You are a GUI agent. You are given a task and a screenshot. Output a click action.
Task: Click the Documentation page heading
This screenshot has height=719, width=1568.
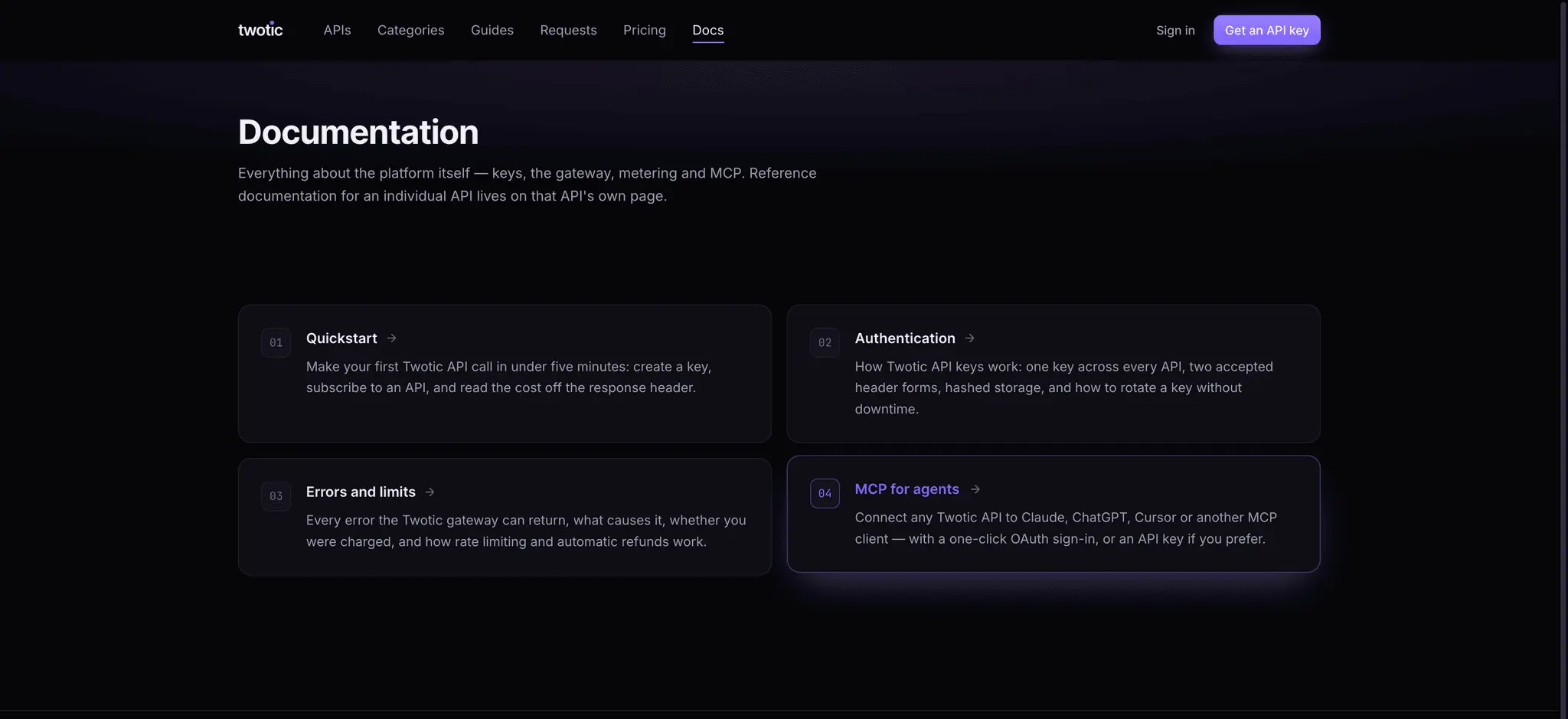coord(358,132)
